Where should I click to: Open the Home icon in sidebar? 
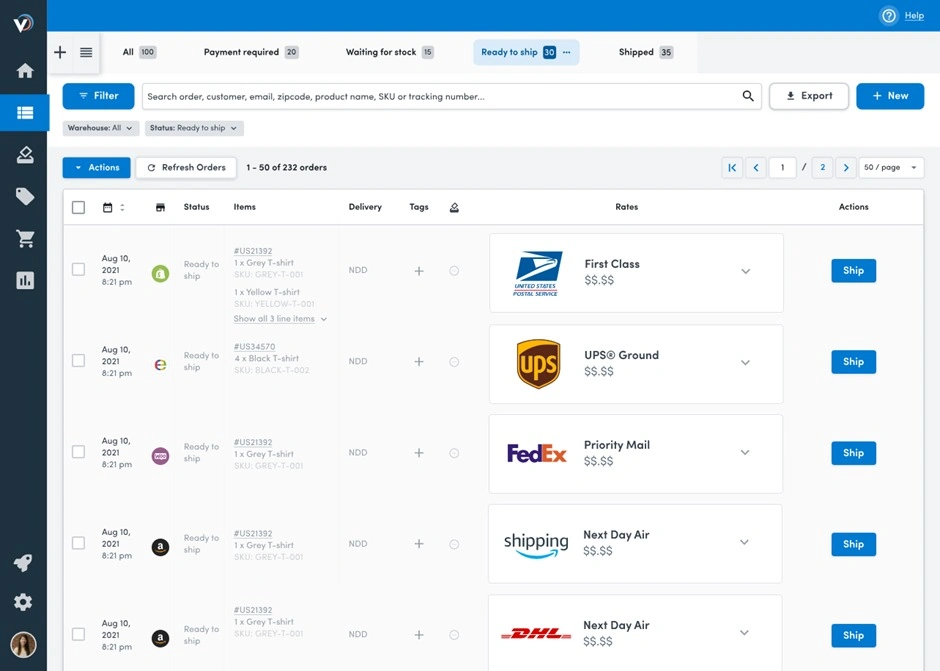click(x=24, y=70)
